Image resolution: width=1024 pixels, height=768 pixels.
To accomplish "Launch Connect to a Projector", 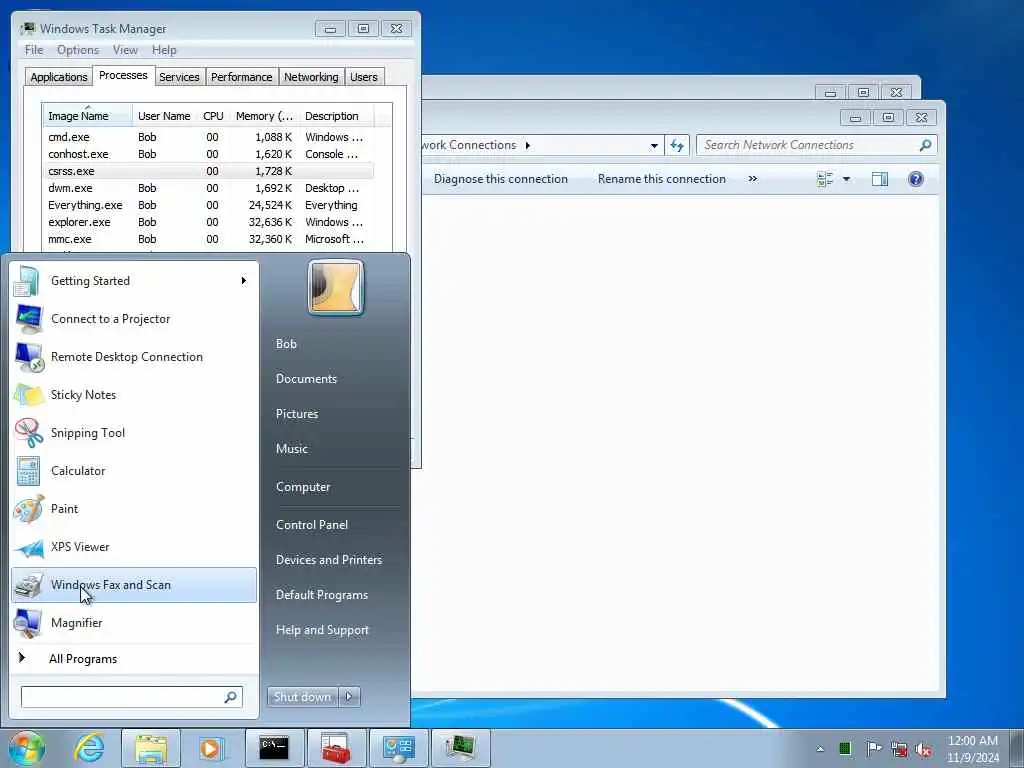I will [x=134, y=319].
